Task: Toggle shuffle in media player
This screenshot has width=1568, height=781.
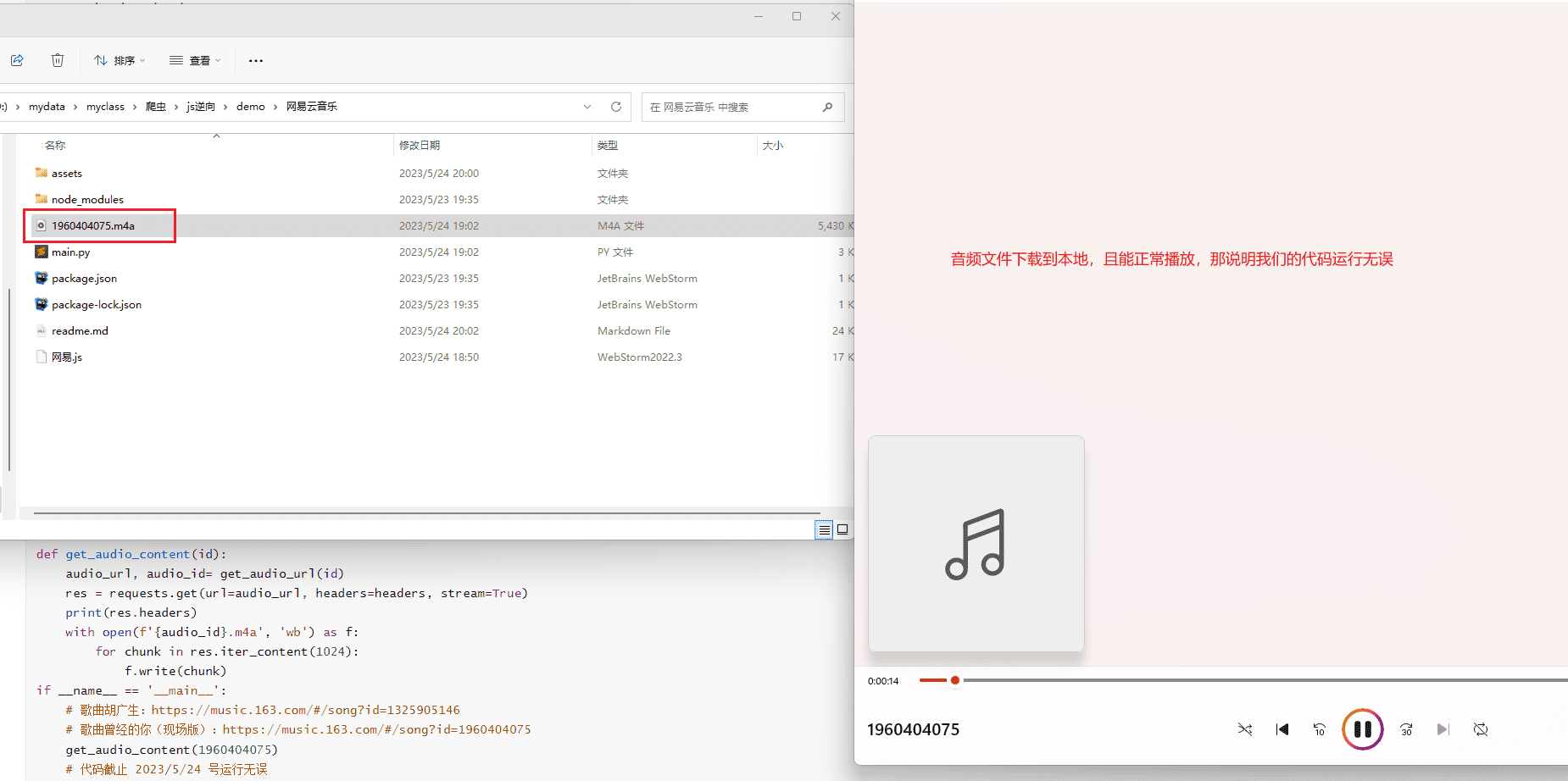Action: click(x=1244, y=729)
